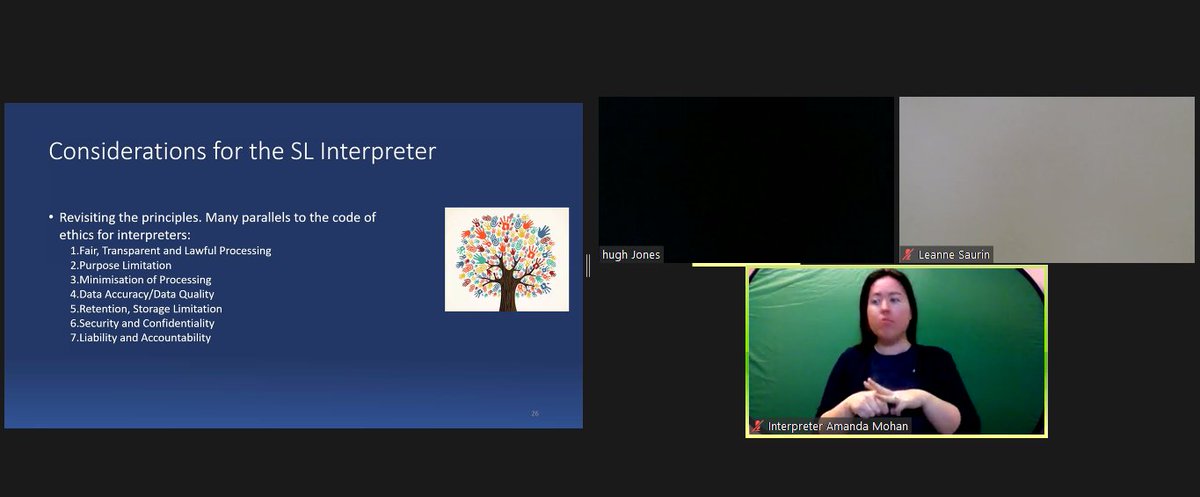Click 2.Purpose Limitation line
Image resolution: width=1200 pixels, height=497 pixels.
(120, 265)
